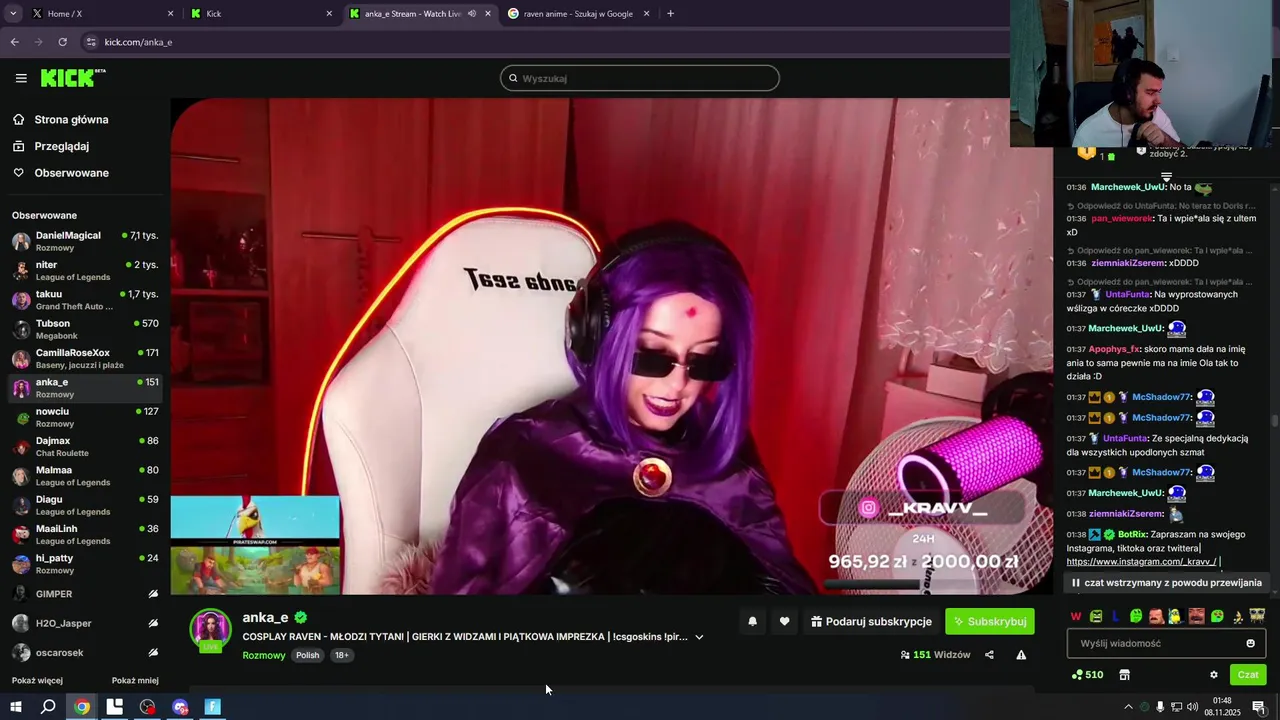Click the report warning triangle icon

coord(1021,655)
